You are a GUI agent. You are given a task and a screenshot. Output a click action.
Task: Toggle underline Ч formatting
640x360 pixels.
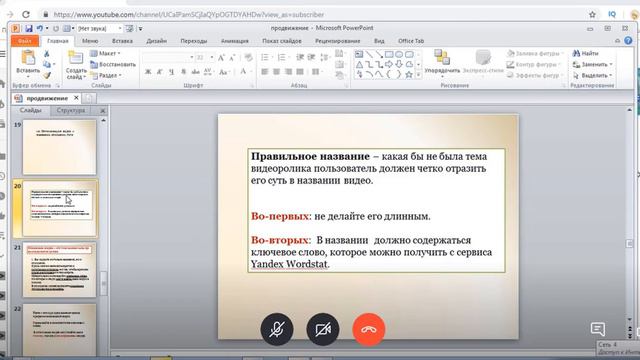point(171,72)
